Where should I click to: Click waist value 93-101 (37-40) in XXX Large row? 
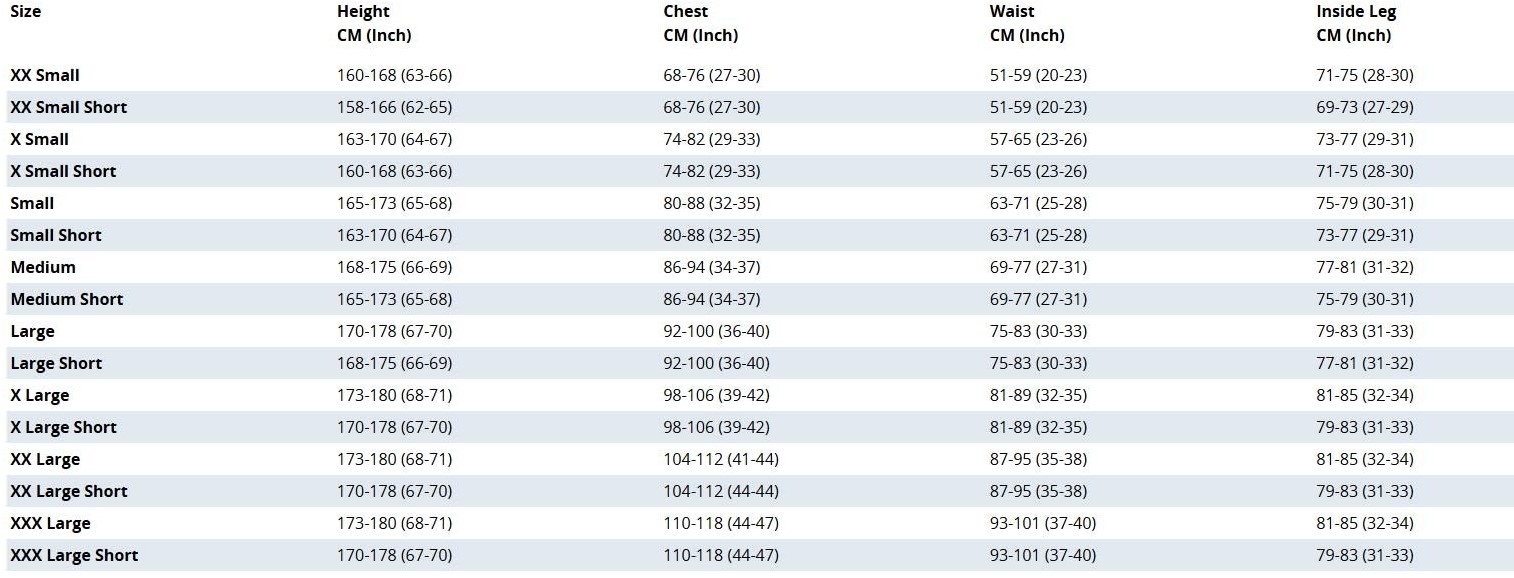(x=1043, y=523)
